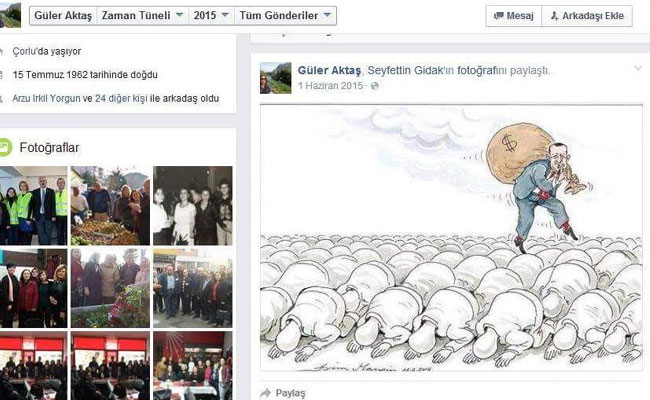
Task: Open the Arzu Irkil Yorgun link
Action: [46, 99]
